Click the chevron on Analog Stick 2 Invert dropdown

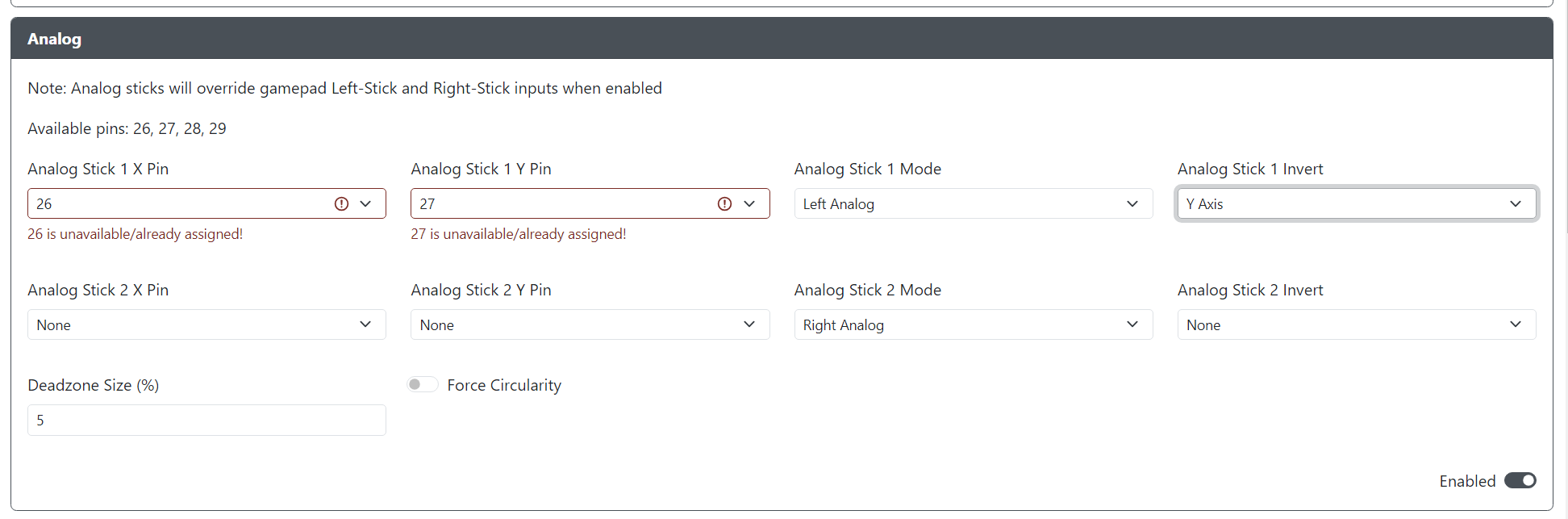click(1516, 324)
